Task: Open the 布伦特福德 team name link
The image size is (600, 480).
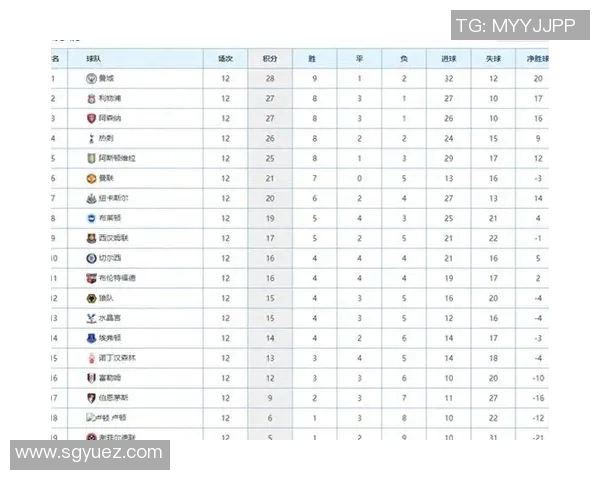Action: point(118,278)
